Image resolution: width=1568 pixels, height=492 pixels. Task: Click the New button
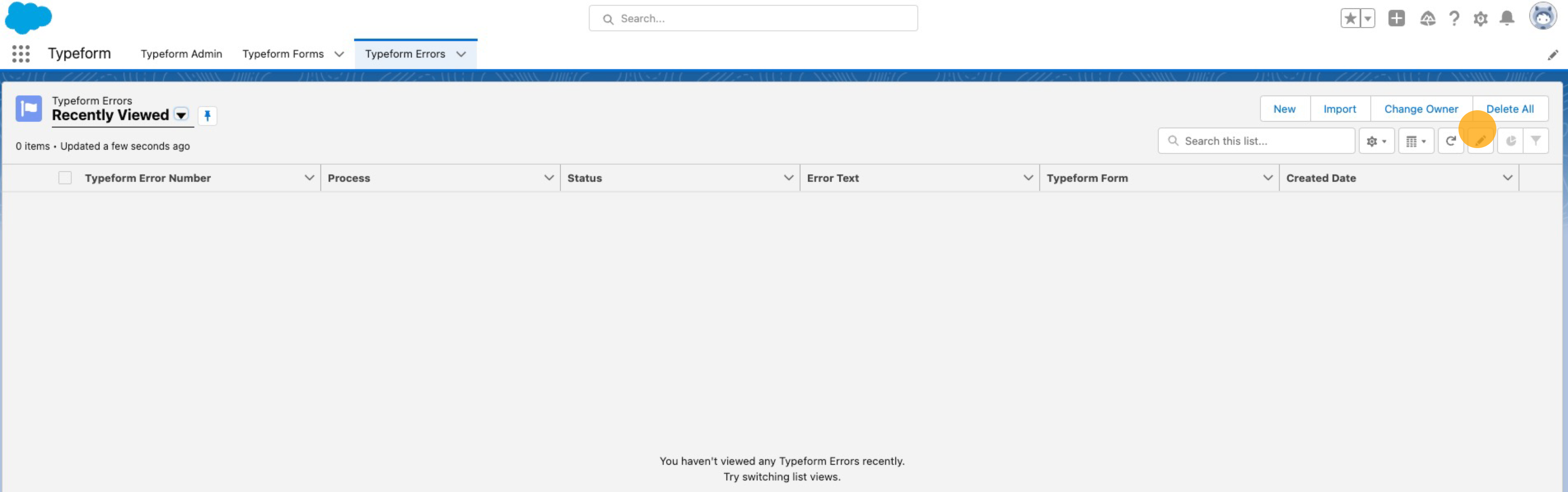coord(1284,109)
